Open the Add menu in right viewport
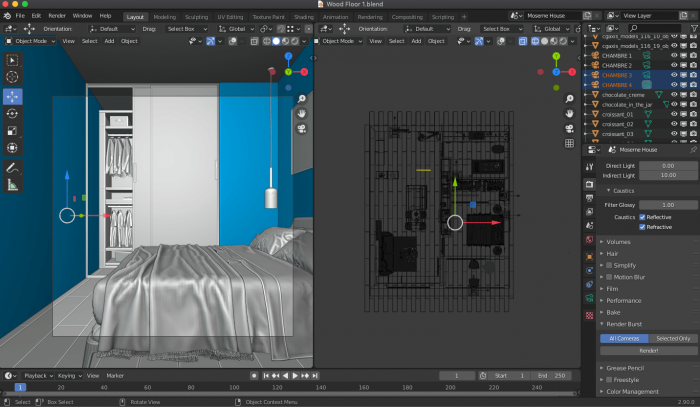This screenshot has height=407, width=700. coord(416,41)
